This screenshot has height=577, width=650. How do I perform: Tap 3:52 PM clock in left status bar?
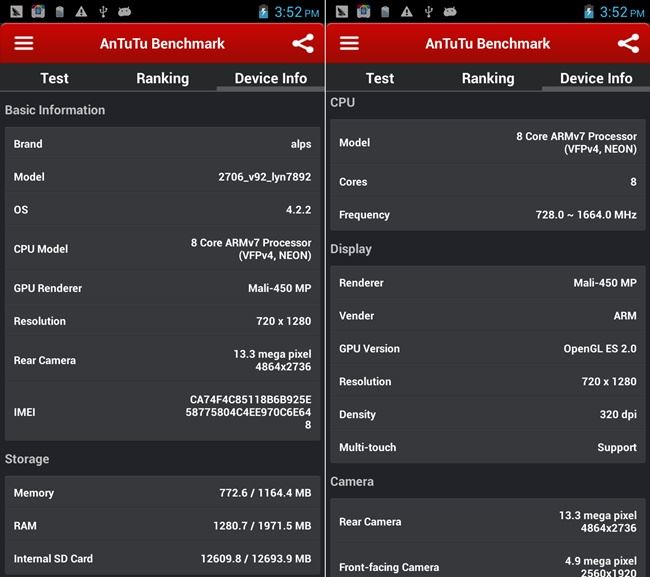tap(297, 12)
